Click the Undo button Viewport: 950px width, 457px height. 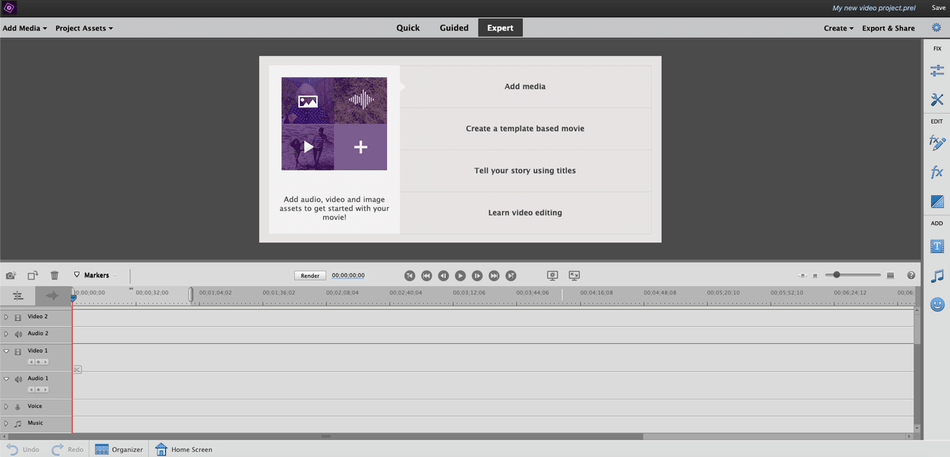[x=23, y=449]
